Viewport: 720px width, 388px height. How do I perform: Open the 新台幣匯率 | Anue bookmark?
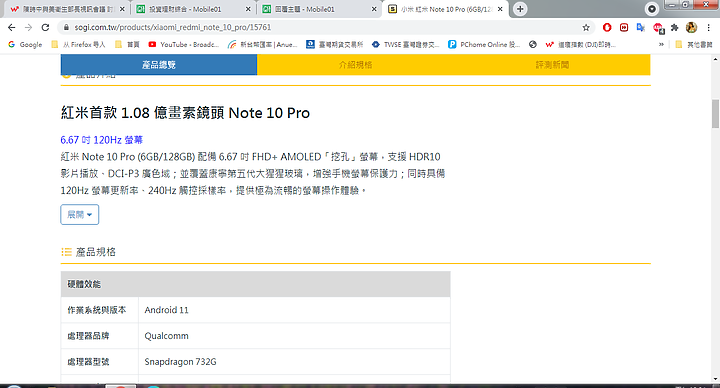(x=263, y=45)
